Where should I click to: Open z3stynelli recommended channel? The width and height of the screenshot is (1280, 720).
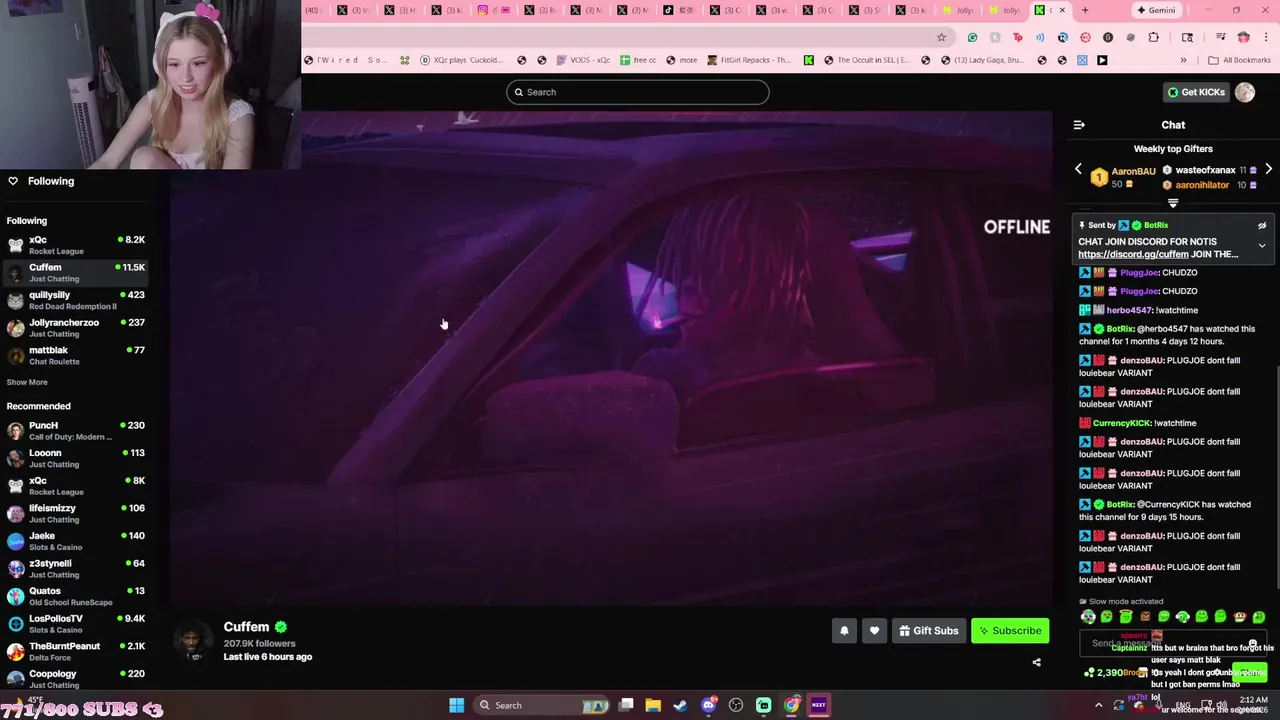[x=76, y=568]
